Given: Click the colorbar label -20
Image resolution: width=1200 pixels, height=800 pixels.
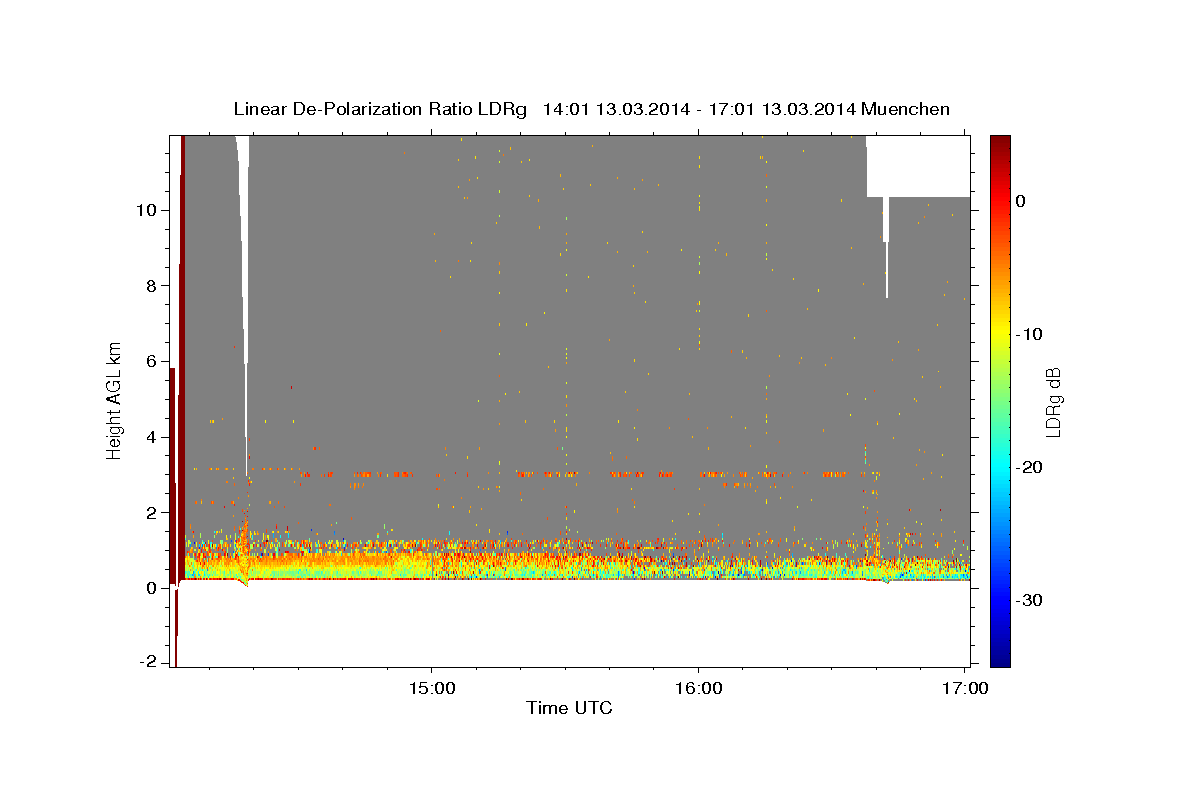Looking at the screenshot, I should [x=1029, y=467].
